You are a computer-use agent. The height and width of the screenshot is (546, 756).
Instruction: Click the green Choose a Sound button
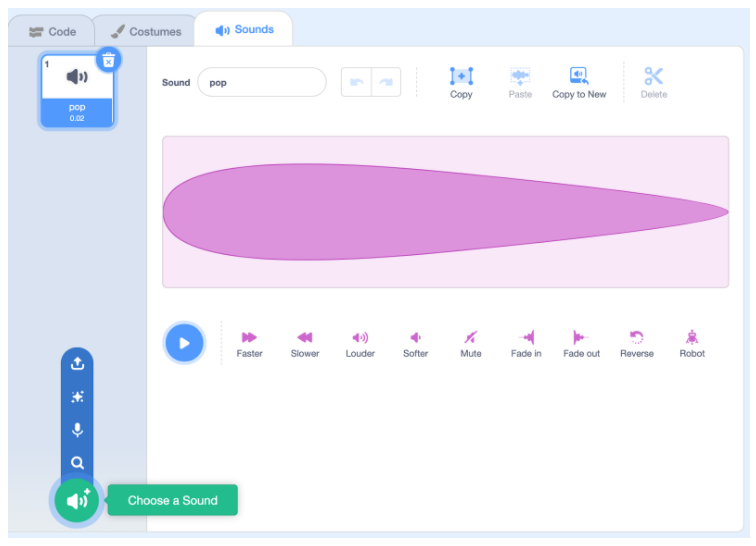(x=77, y=500)
